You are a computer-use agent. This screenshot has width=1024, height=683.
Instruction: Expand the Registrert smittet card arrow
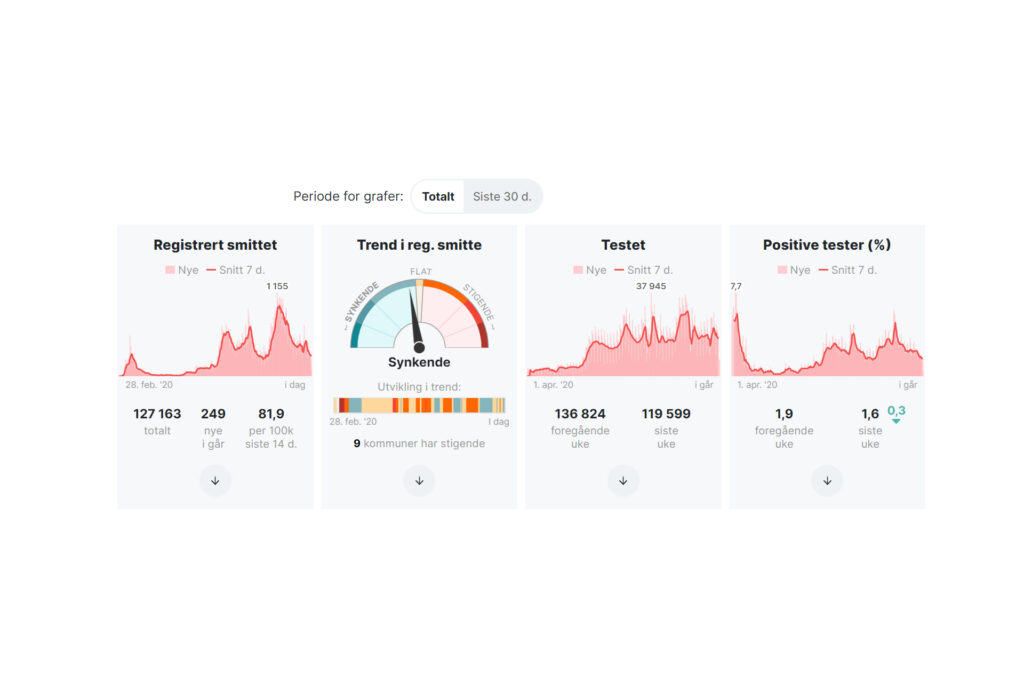tap(215, 481)
